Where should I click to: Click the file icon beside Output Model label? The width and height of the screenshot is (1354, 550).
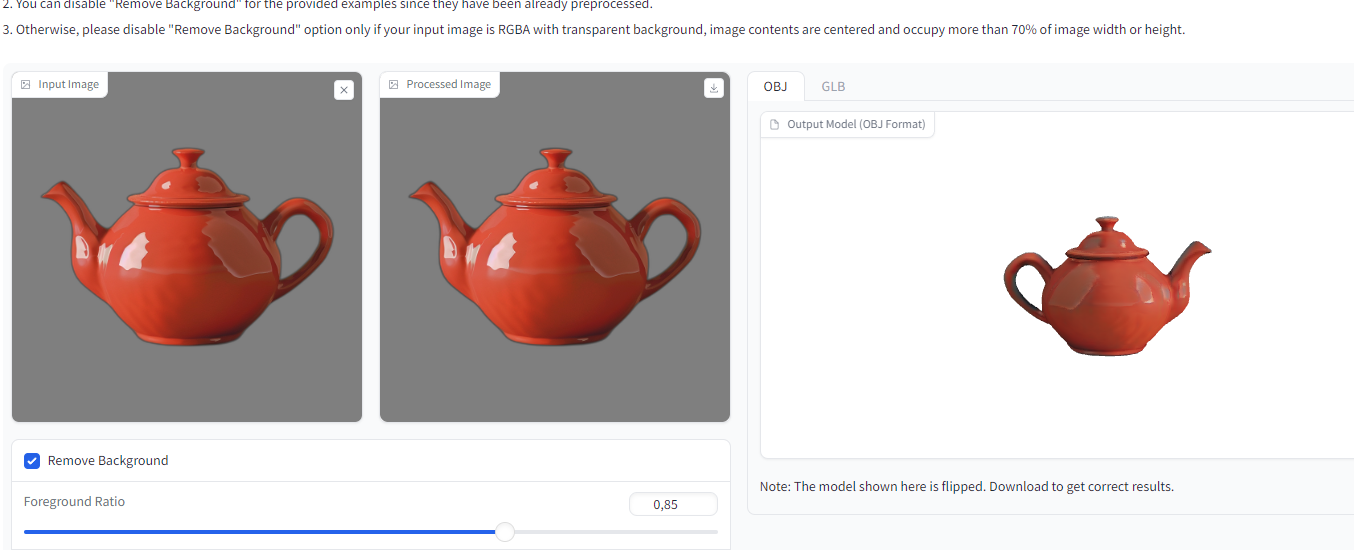click(x=775, y=125)
